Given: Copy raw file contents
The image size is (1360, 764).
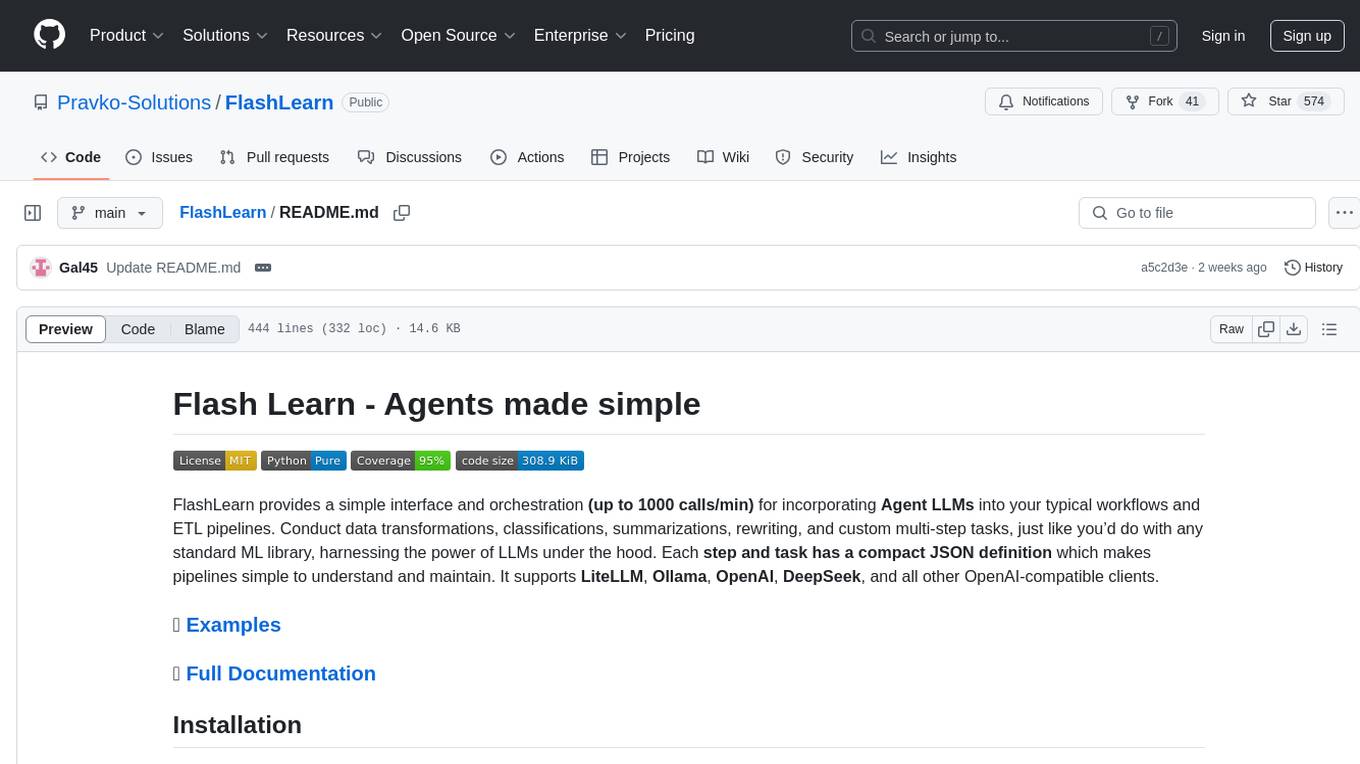Looking at the screenshot, I should 1266,329.
